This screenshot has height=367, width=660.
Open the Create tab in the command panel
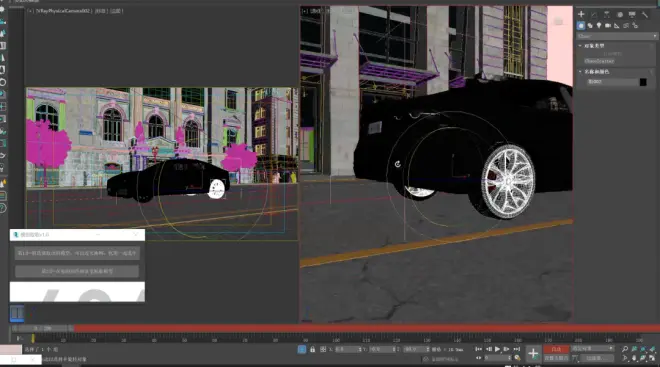[x=581, y=14]
